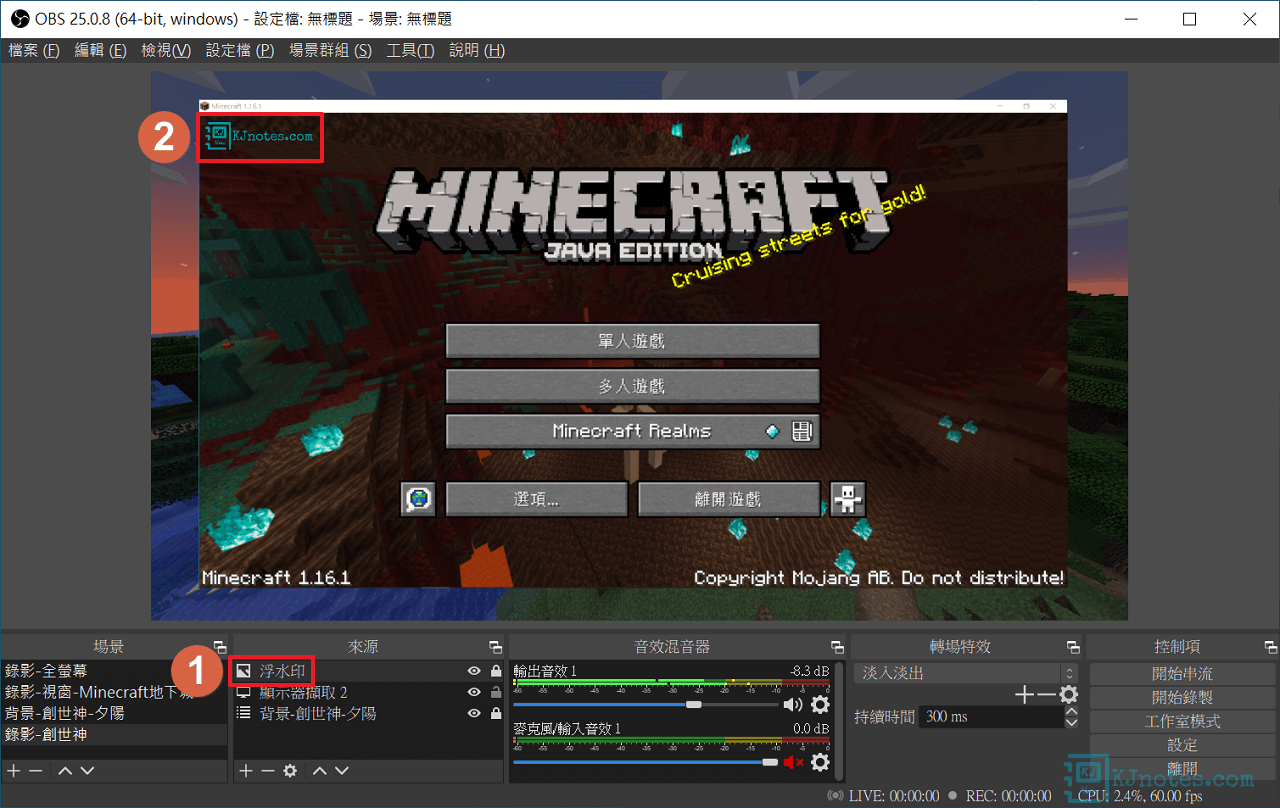
Task: Open the 淡入淡出 transition dropdown
Action: click(x=965, y=673)
